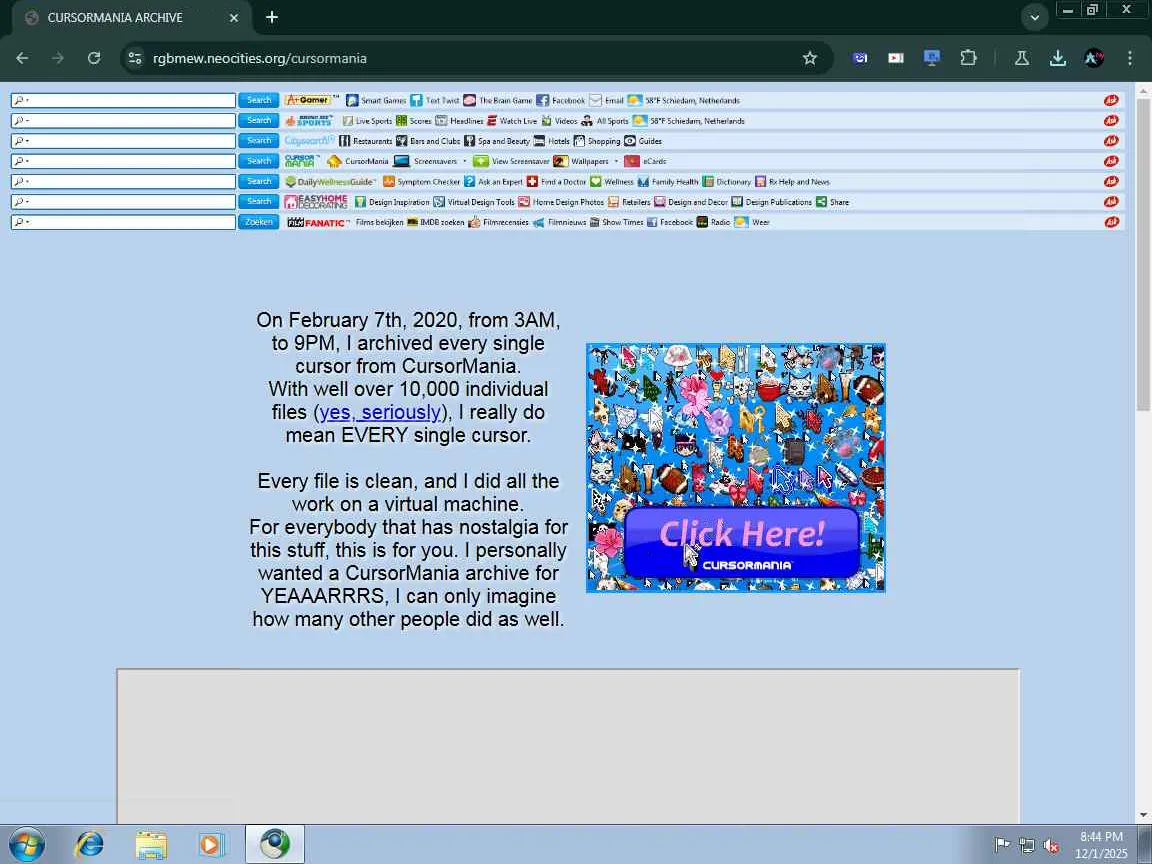Expand the Wallpapers dropdown arrow
The image size is (1152, 864).
point(616,161)
